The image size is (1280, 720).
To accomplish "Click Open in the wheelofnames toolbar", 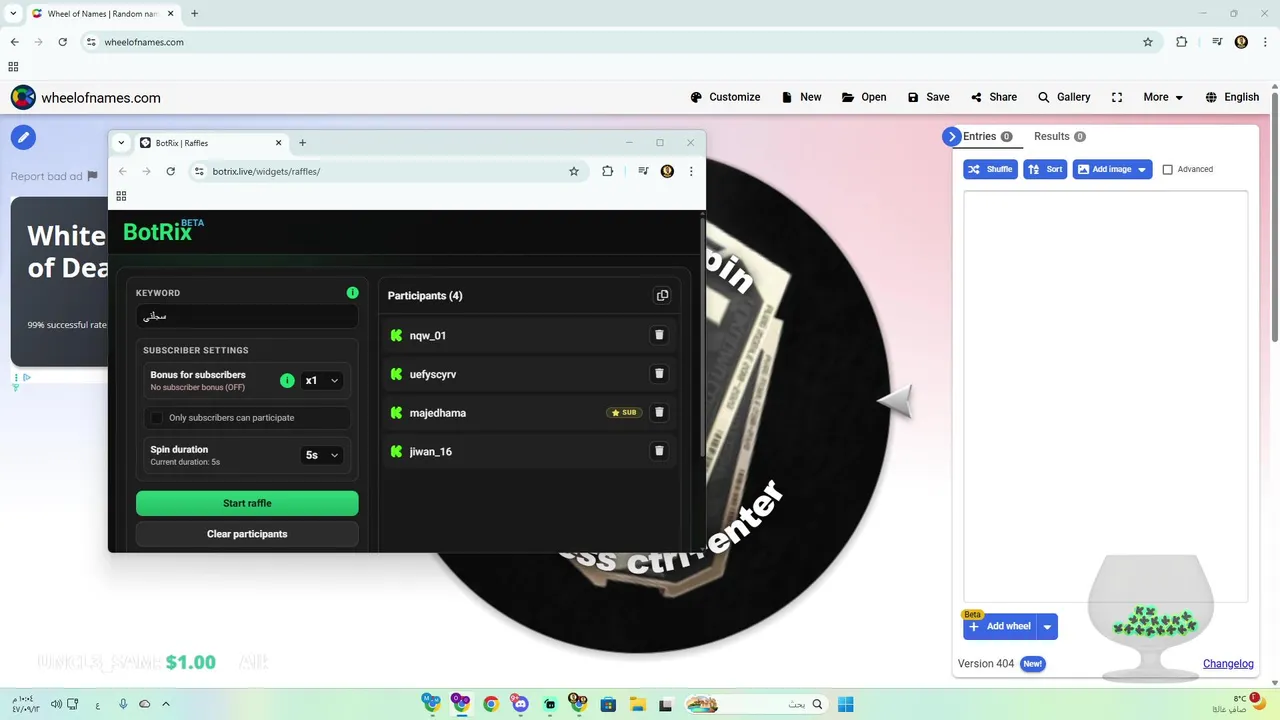I will coord(864,97).
